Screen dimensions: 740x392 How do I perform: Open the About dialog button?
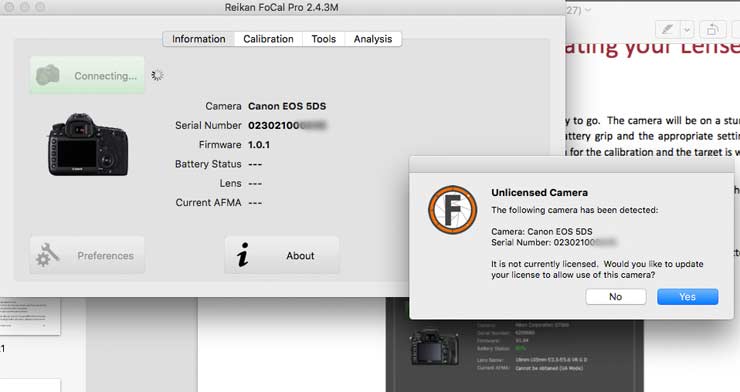[x=282, y=255]
